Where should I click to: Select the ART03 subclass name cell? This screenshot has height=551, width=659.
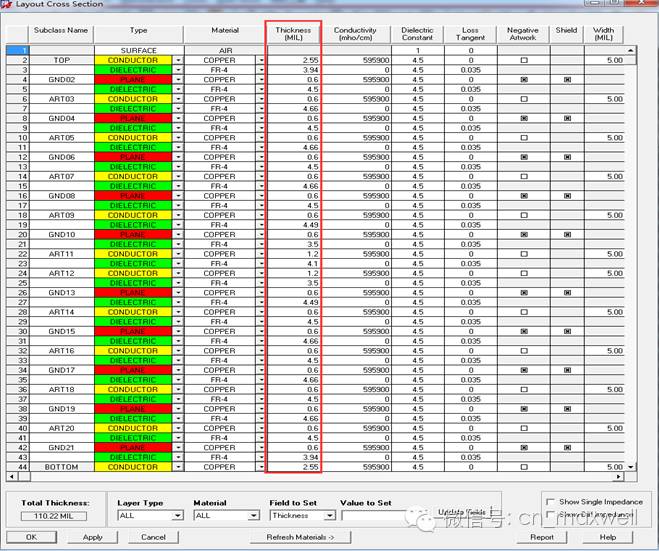pos(61,100)
